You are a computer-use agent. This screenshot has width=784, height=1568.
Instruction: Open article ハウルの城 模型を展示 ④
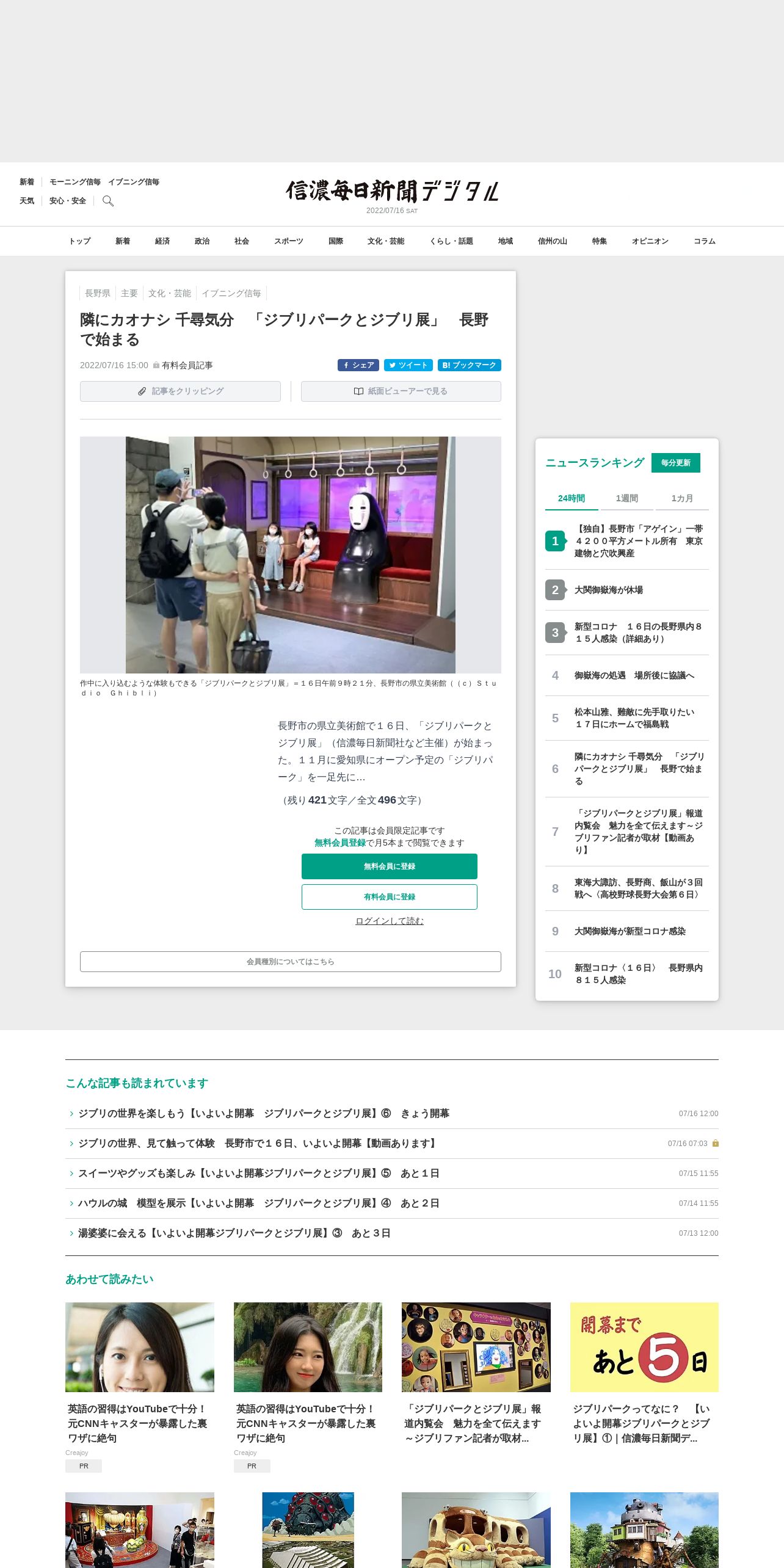click(259, 1203)
